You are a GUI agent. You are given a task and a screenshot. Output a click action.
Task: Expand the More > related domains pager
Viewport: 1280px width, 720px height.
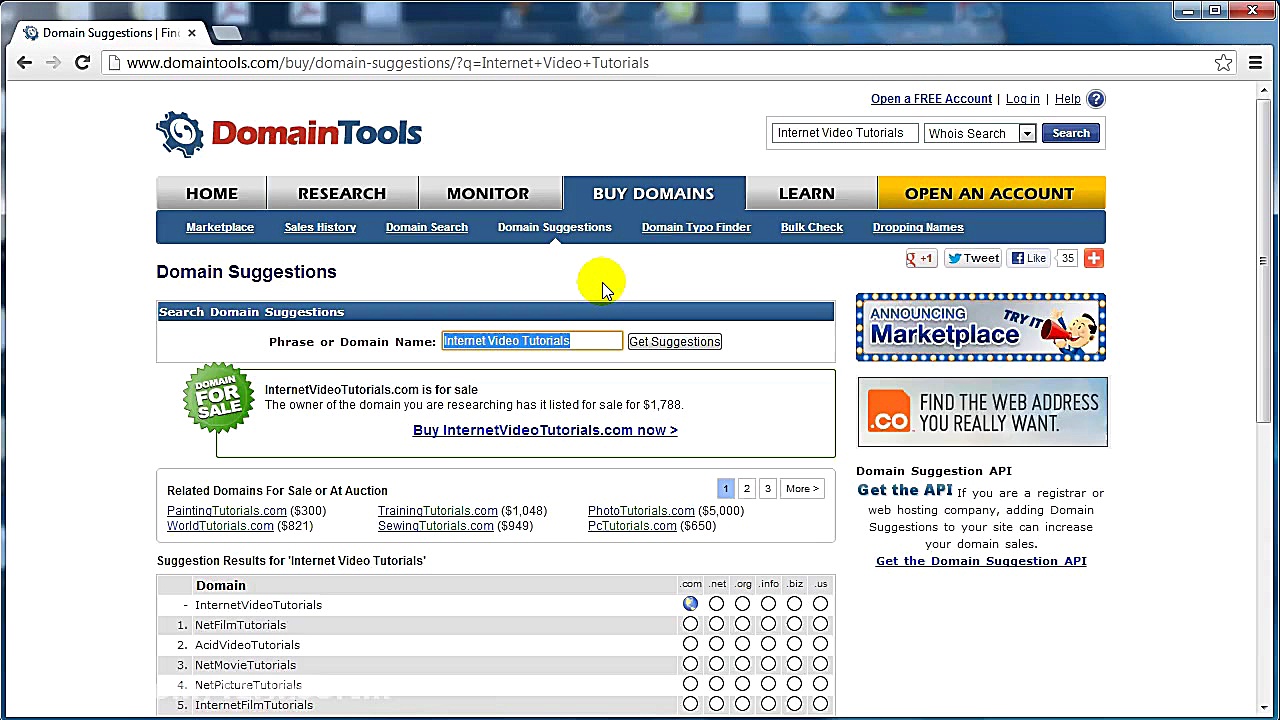pos(802,489)
